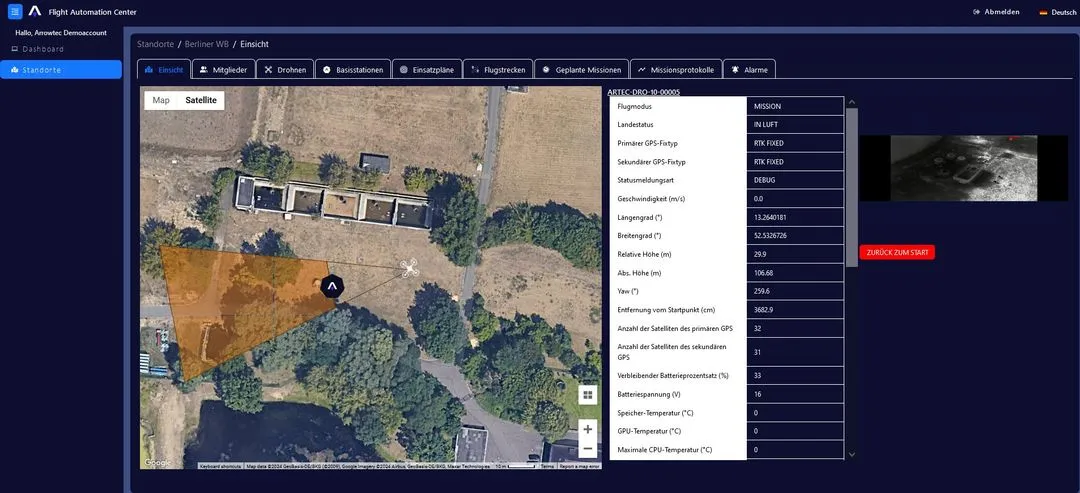Zoom out the map with minus
This screenshot has height=493, width=1080.
(588, 448)
